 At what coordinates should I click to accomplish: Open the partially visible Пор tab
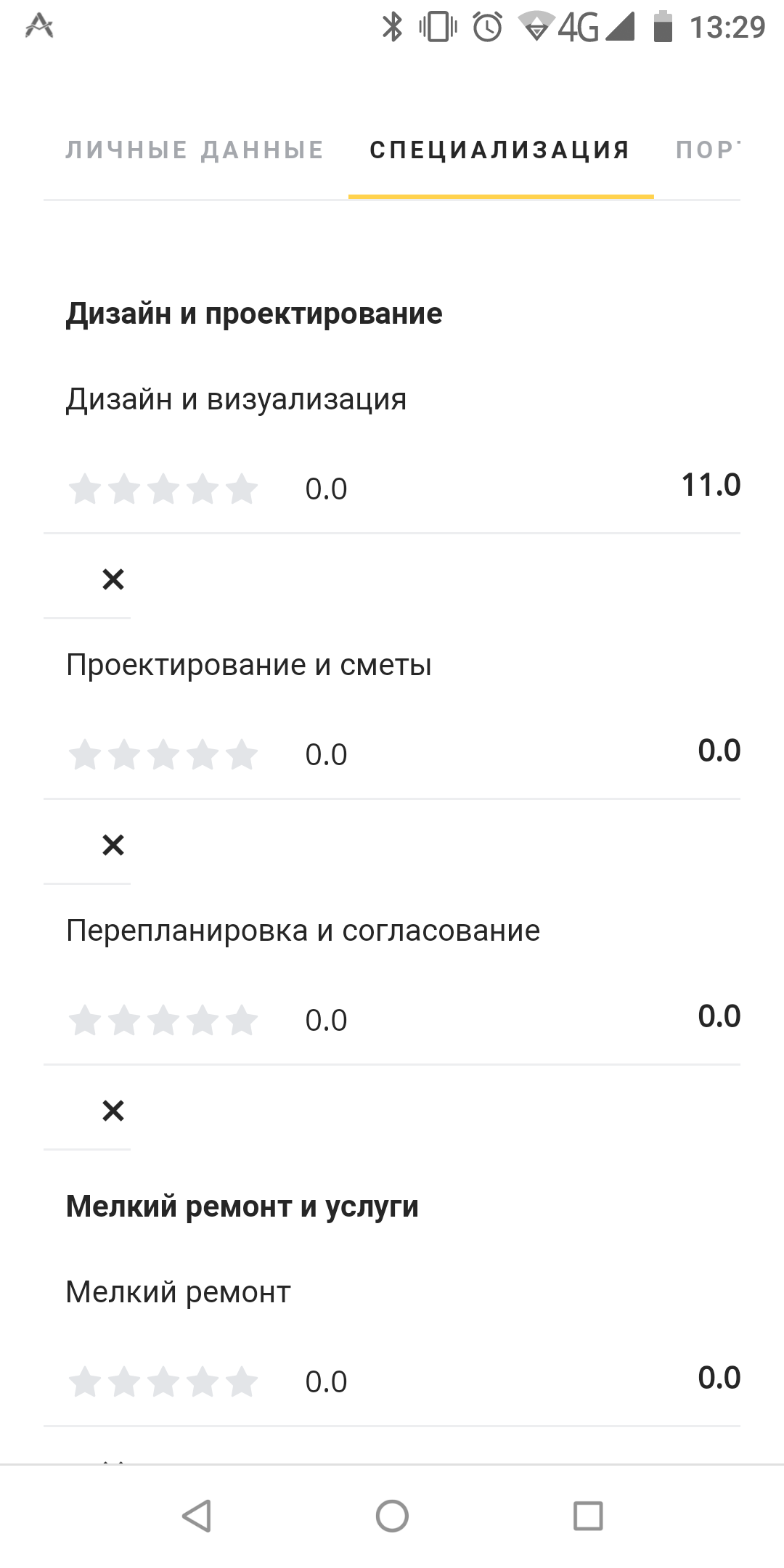click(707, 150)
